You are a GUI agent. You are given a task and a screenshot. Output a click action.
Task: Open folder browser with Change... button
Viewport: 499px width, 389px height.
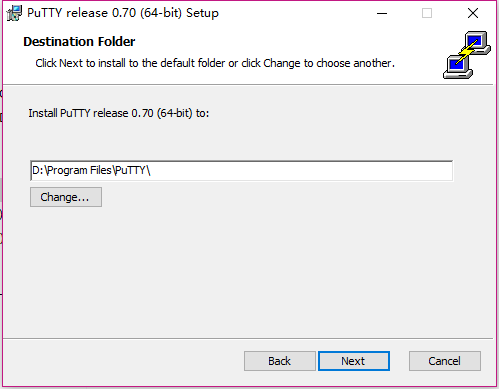point(66,197)
